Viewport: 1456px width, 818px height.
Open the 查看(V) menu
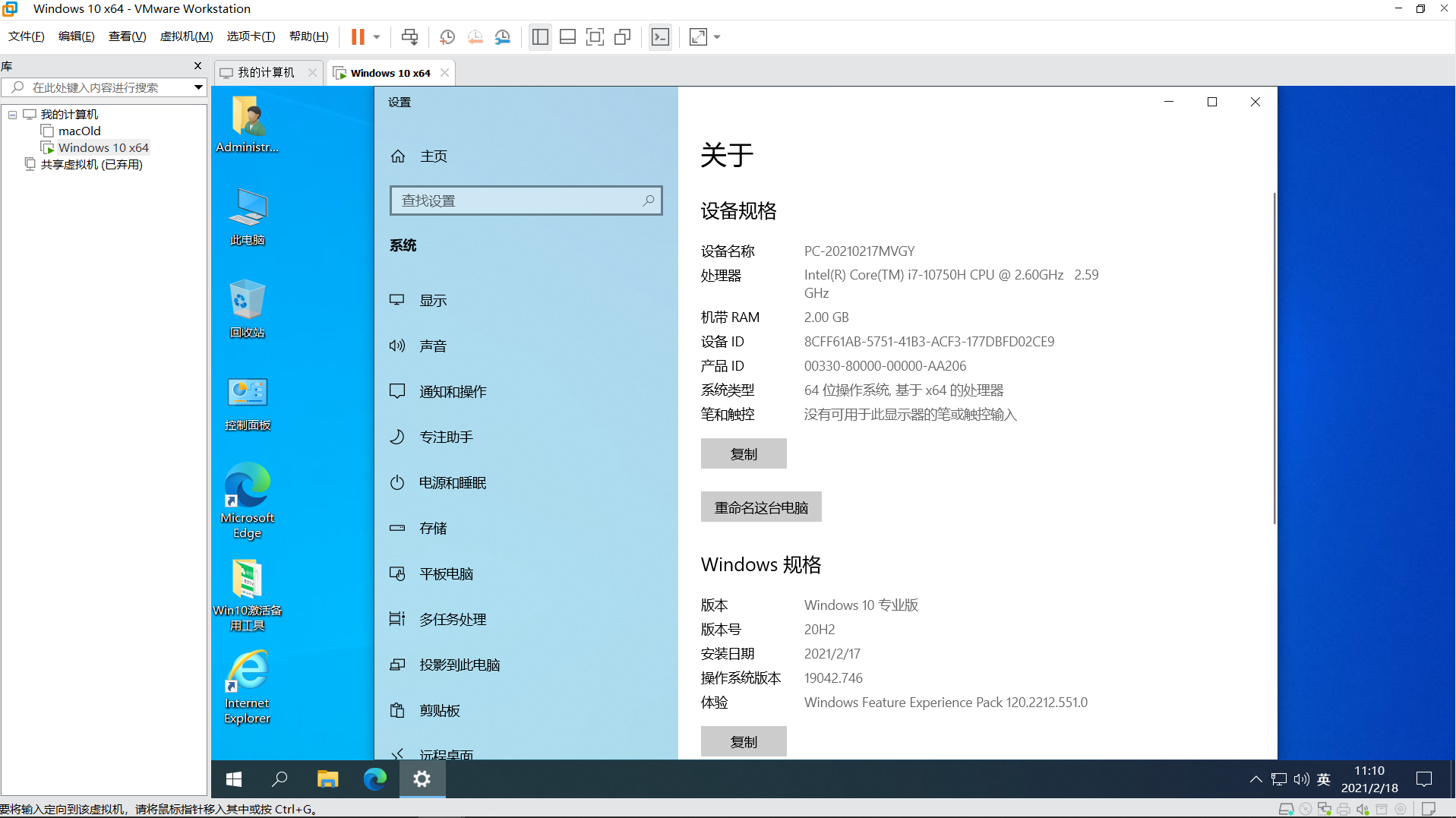(x=127, y=36)
